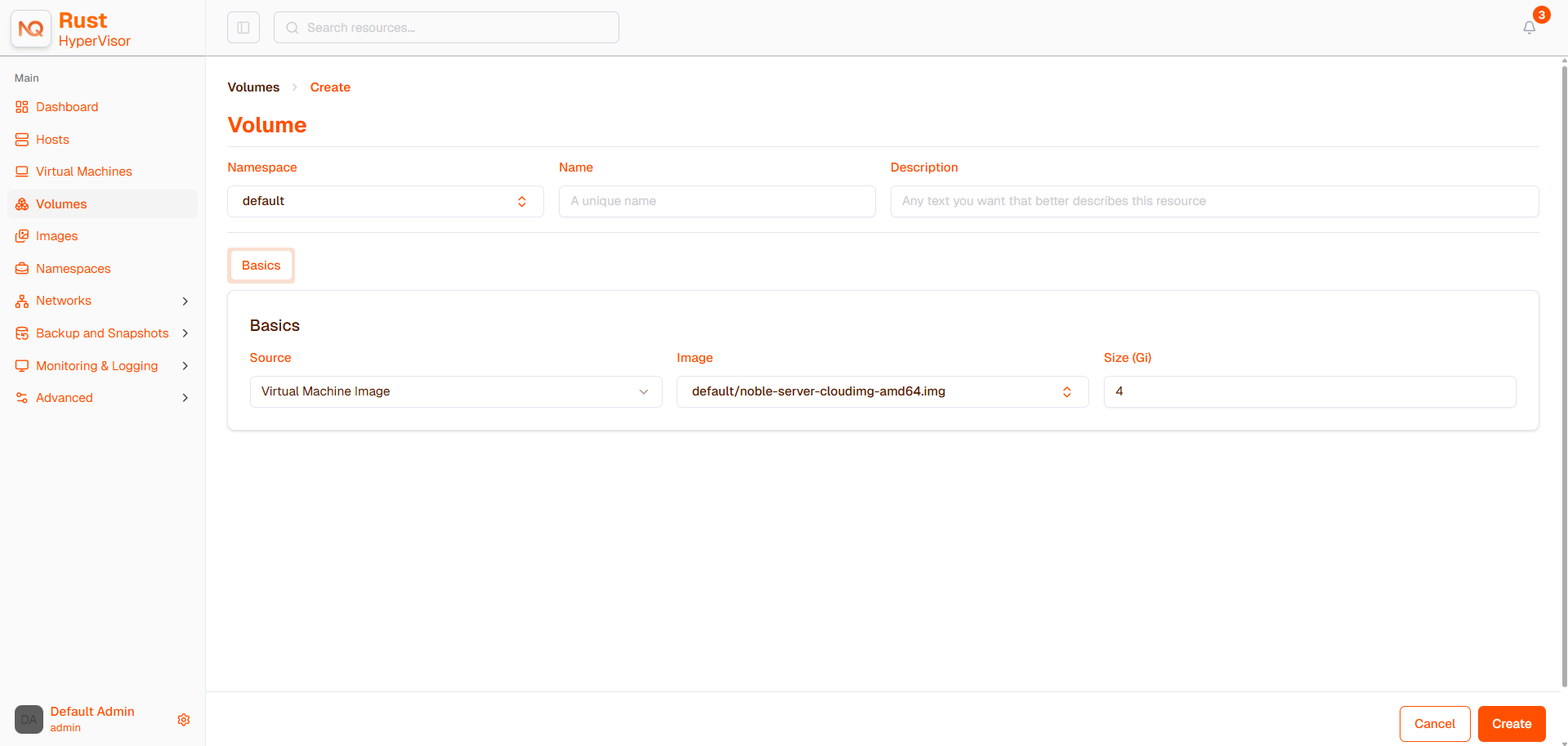Open the Namespace dropdown
The height and width of the screenshot is (746, 1568).
386,201
